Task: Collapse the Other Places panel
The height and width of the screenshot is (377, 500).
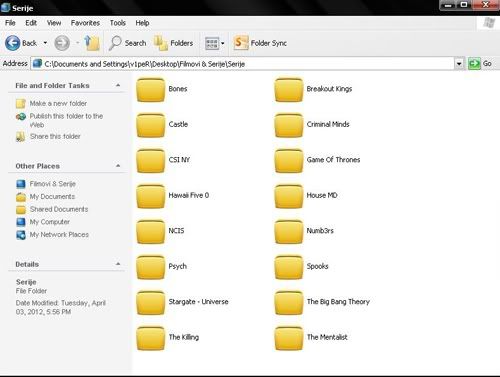Action: pos(118,166)
